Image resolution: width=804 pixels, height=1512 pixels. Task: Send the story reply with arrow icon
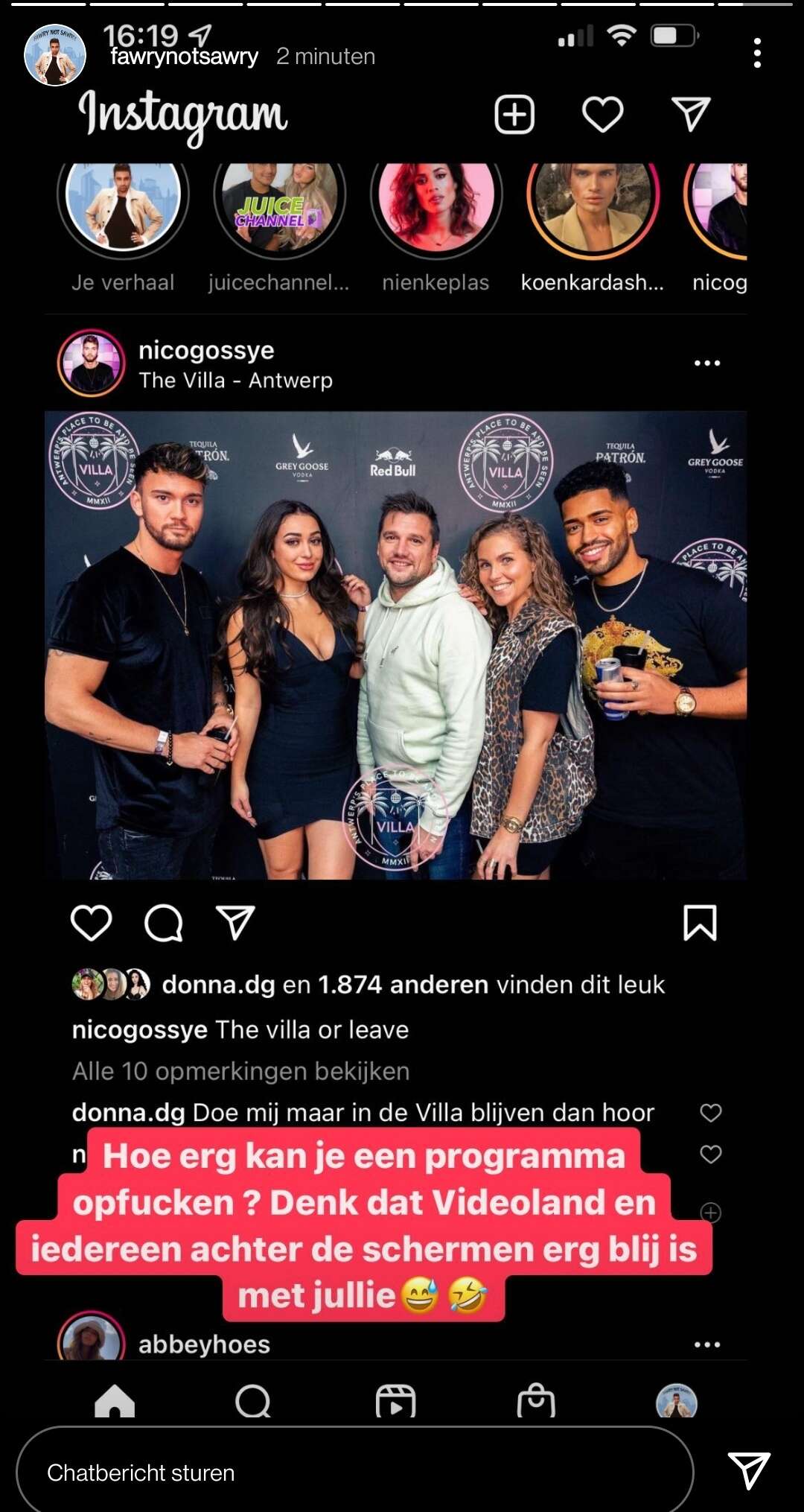click(749, 1471)
